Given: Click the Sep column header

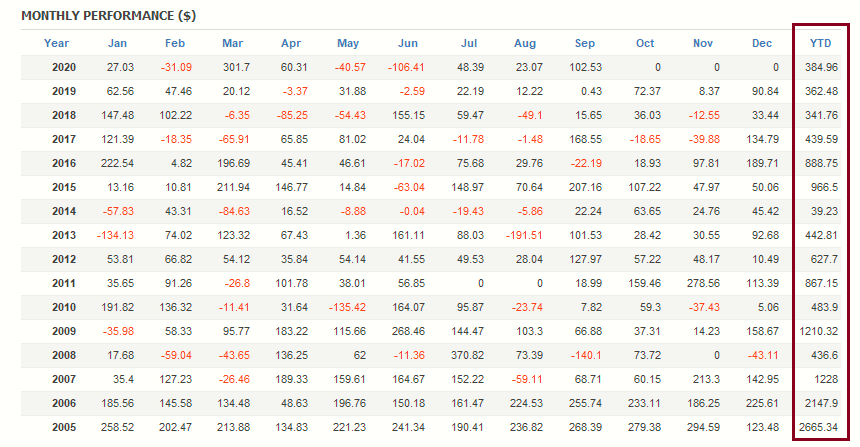Looking at the screenshot, I should (585, 43).
